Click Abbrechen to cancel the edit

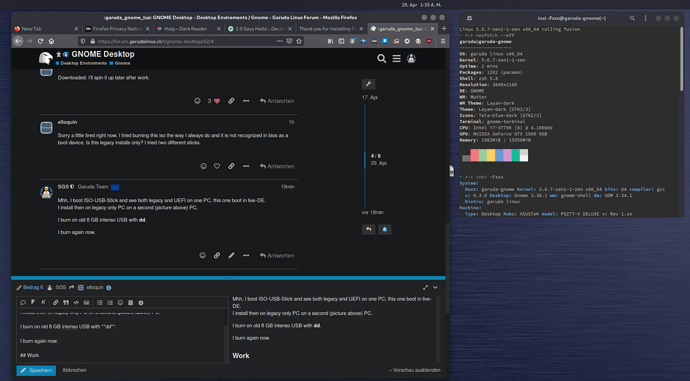click(x=74, y=370)
